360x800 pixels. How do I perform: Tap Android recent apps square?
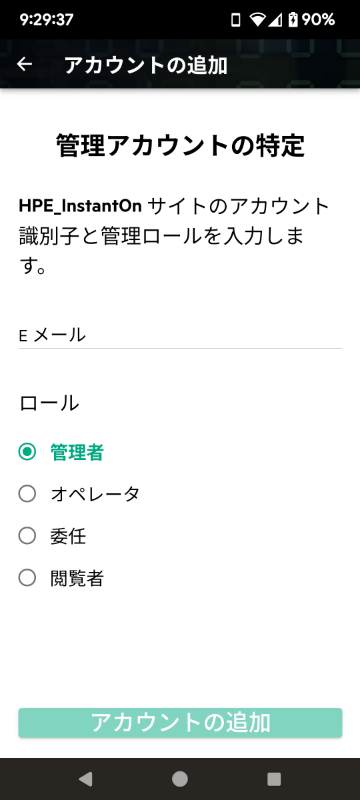pos(274,779)
